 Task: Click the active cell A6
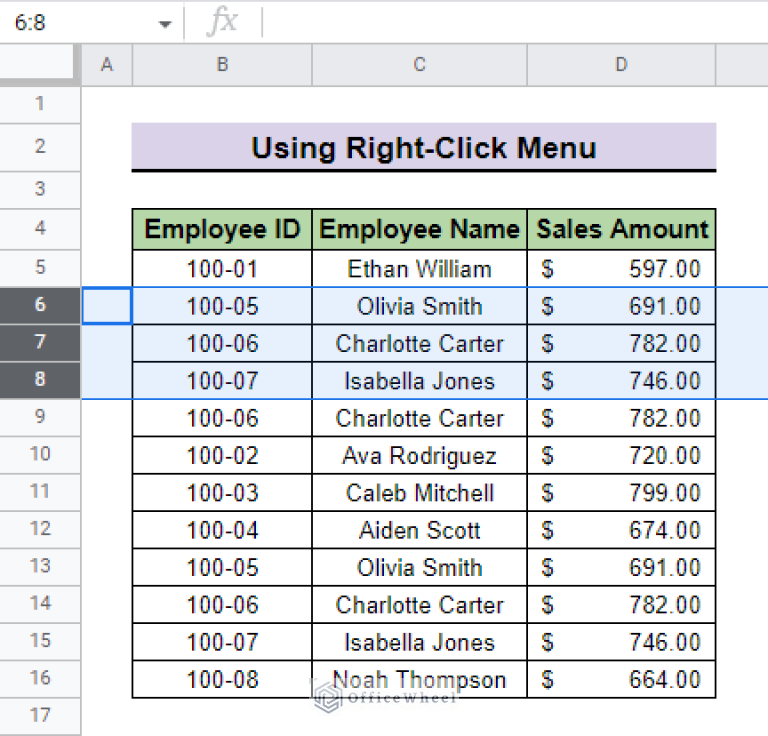tap(107, 306)
